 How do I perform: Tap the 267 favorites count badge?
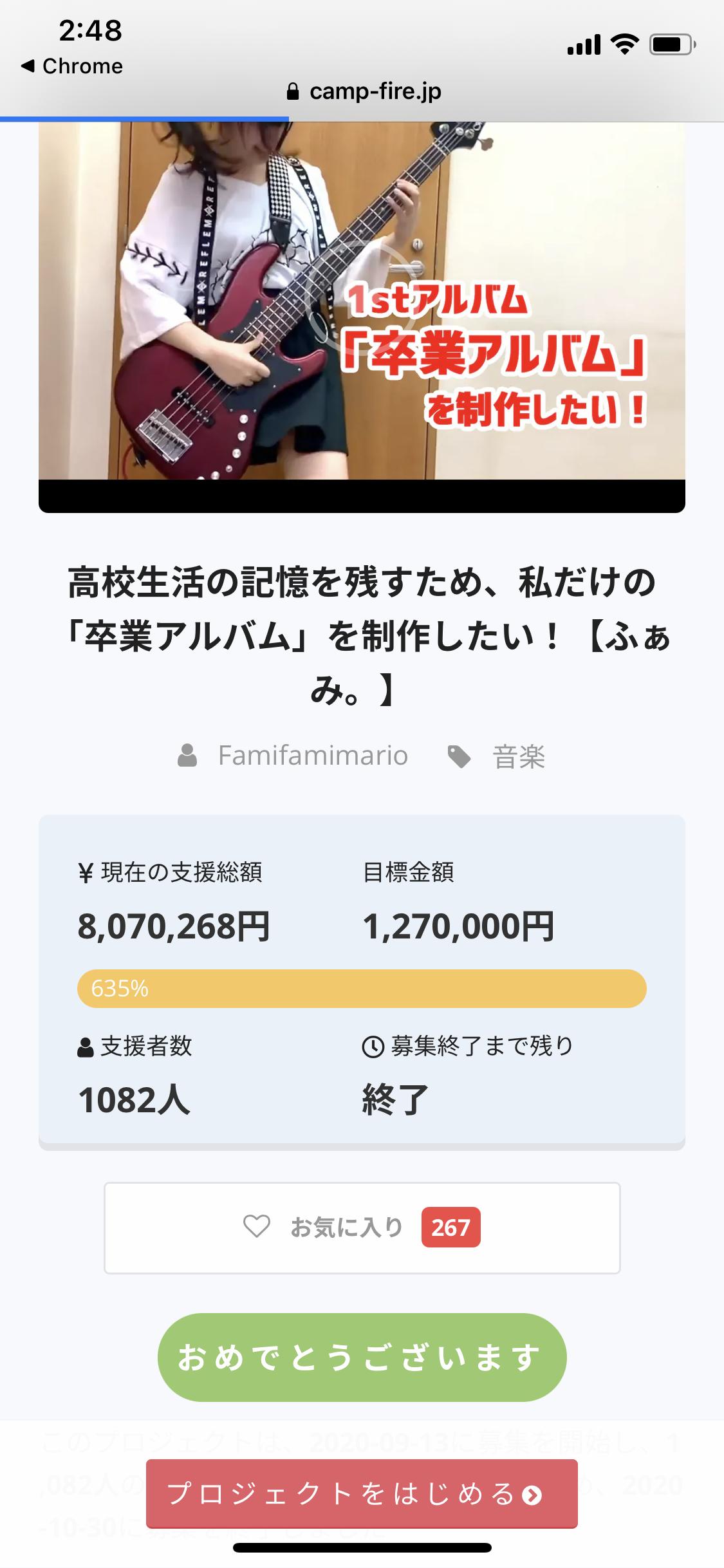(x=450, y=1227)
